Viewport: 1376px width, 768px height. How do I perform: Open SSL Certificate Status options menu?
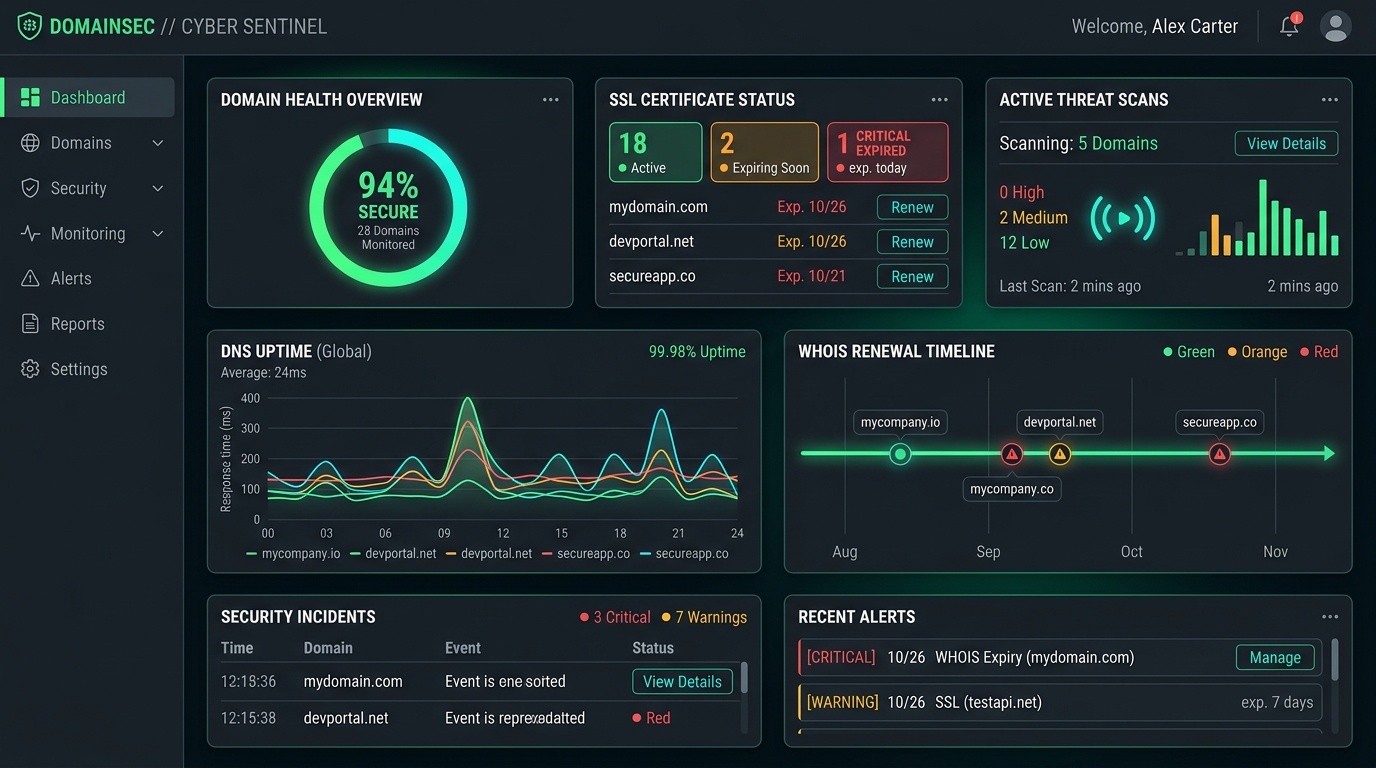tap(939, 99)
